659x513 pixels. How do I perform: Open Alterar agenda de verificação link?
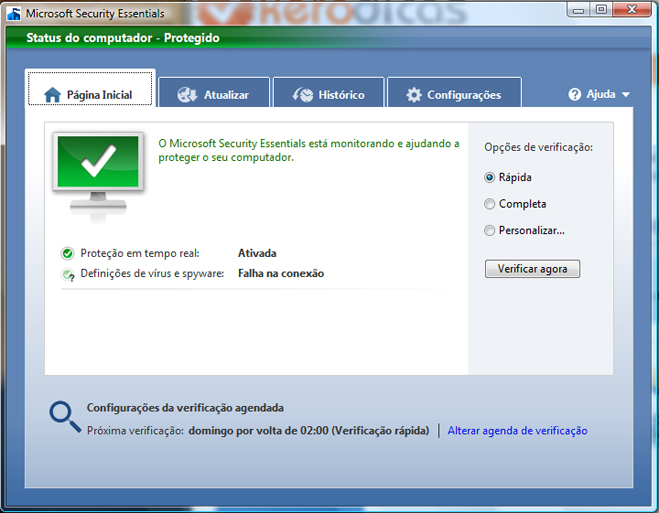[517, 431]
